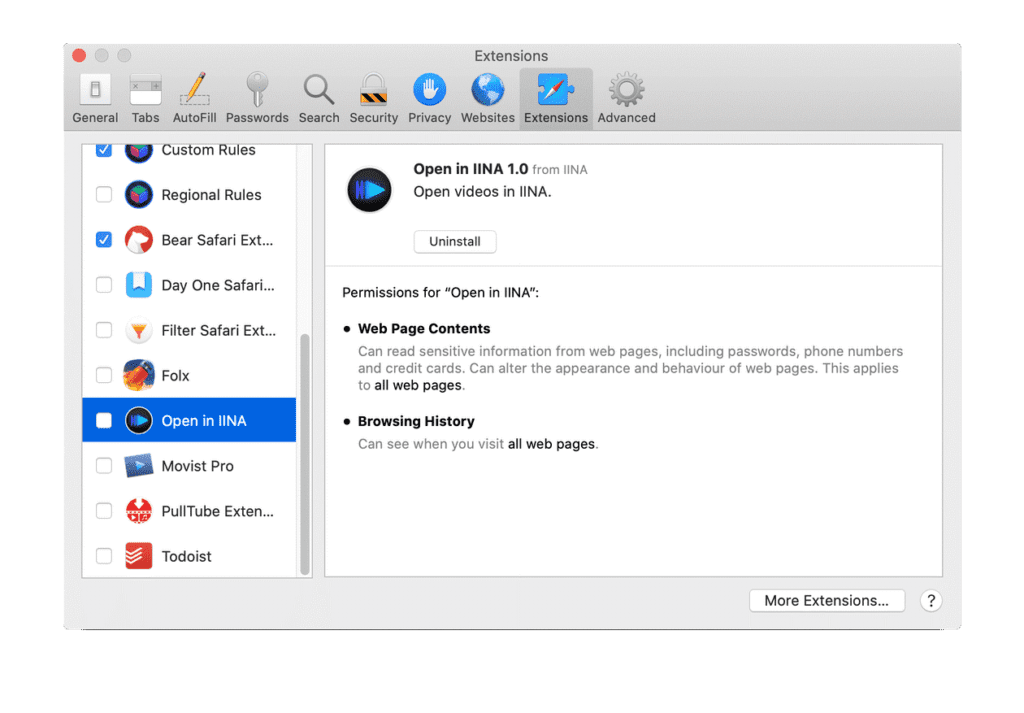Enable the Todoist extension checkbox

point(104,556)
